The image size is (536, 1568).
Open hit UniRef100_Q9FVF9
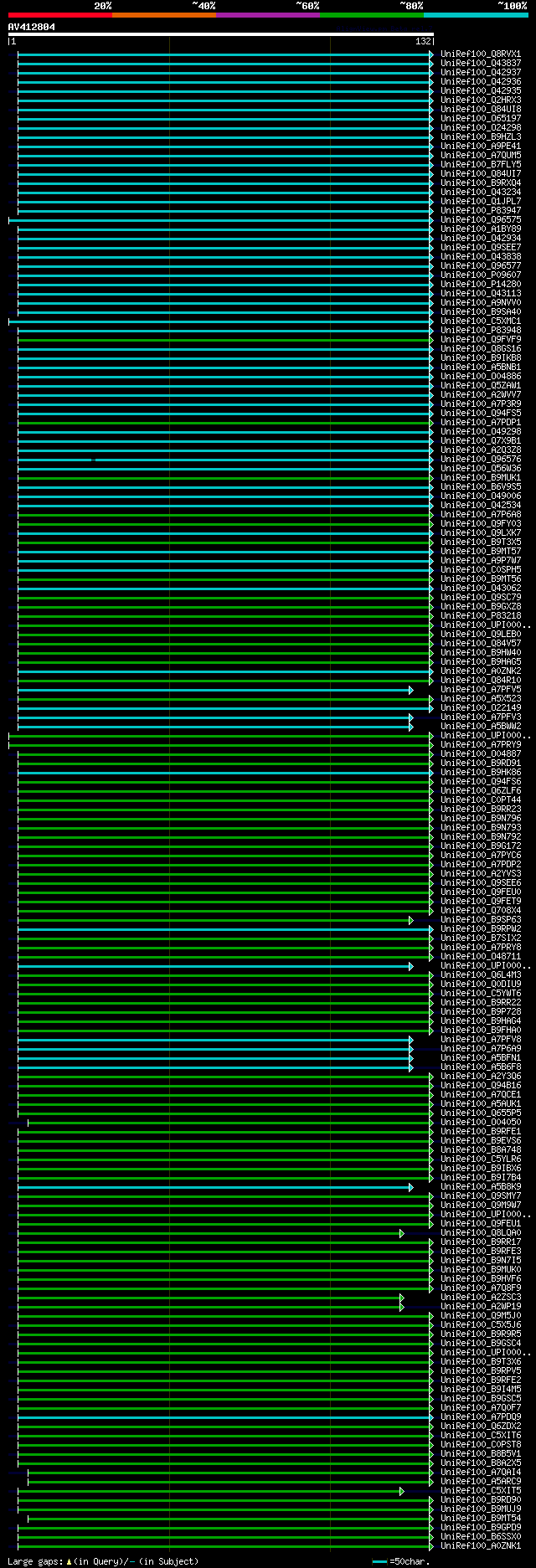481,339
